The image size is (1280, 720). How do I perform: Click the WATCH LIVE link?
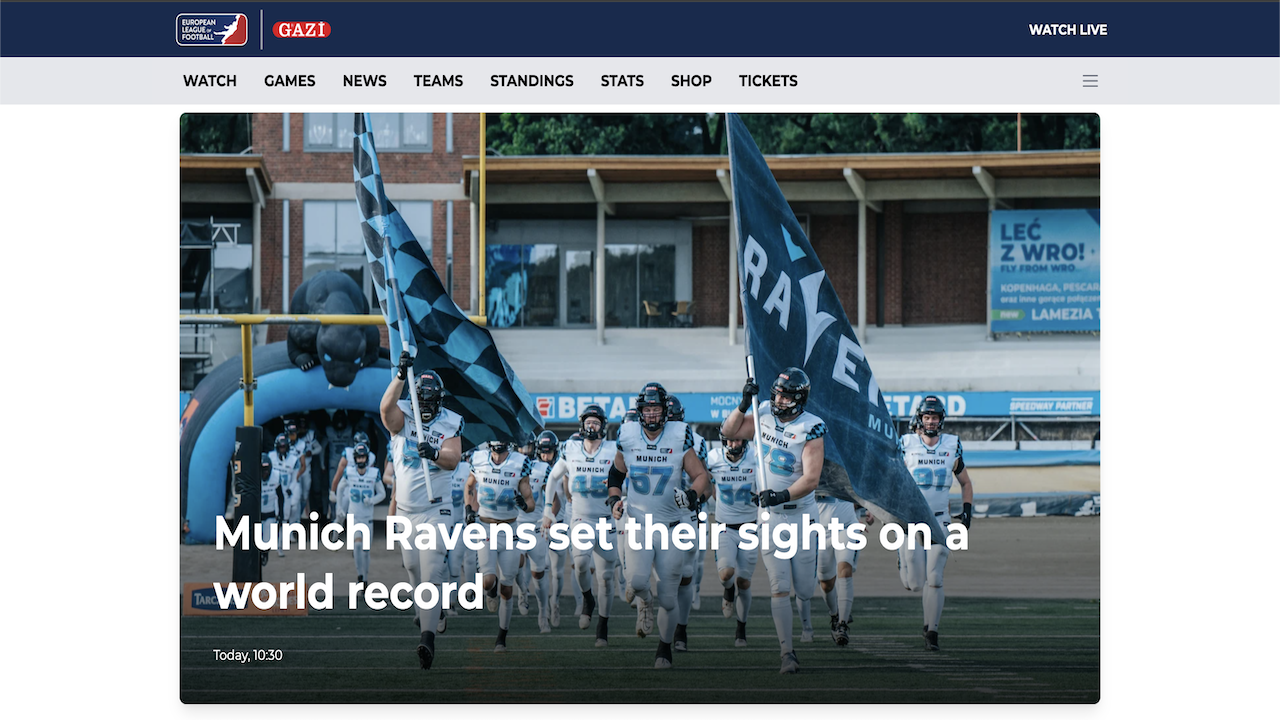click(x=1068, y=30)
